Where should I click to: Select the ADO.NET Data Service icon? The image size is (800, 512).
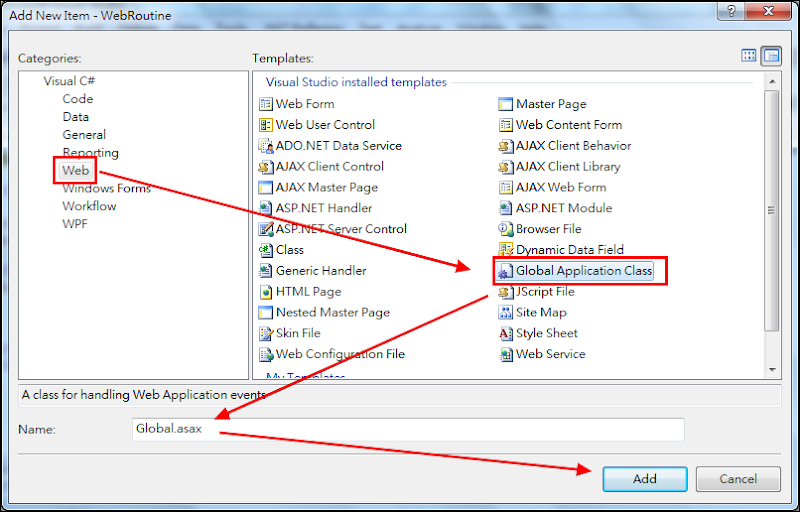click(265, 146)
